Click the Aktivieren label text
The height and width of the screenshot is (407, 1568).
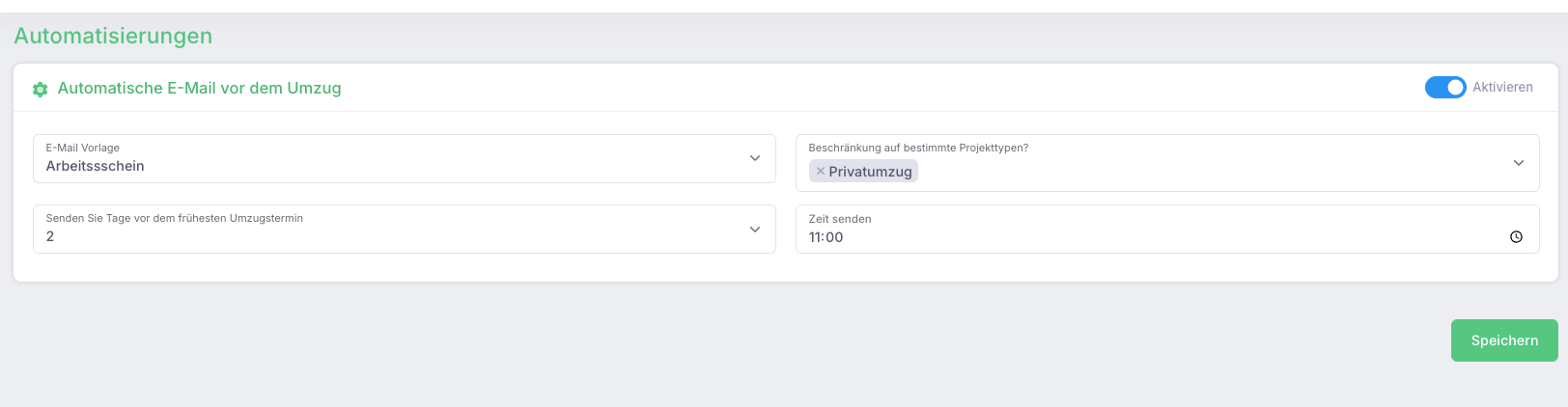[x=1502, y=87]
